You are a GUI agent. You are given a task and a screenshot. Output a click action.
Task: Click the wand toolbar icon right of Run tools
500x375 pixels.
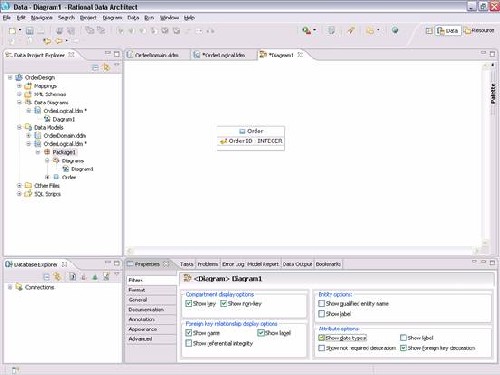350,31
